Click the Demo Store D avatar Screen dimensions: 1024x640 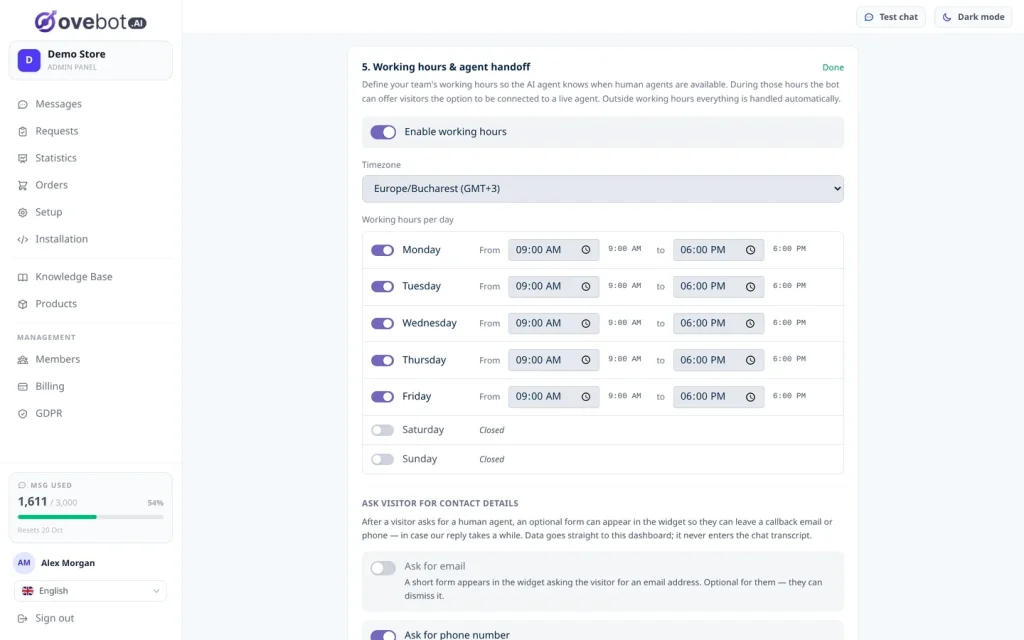[29, 60]
